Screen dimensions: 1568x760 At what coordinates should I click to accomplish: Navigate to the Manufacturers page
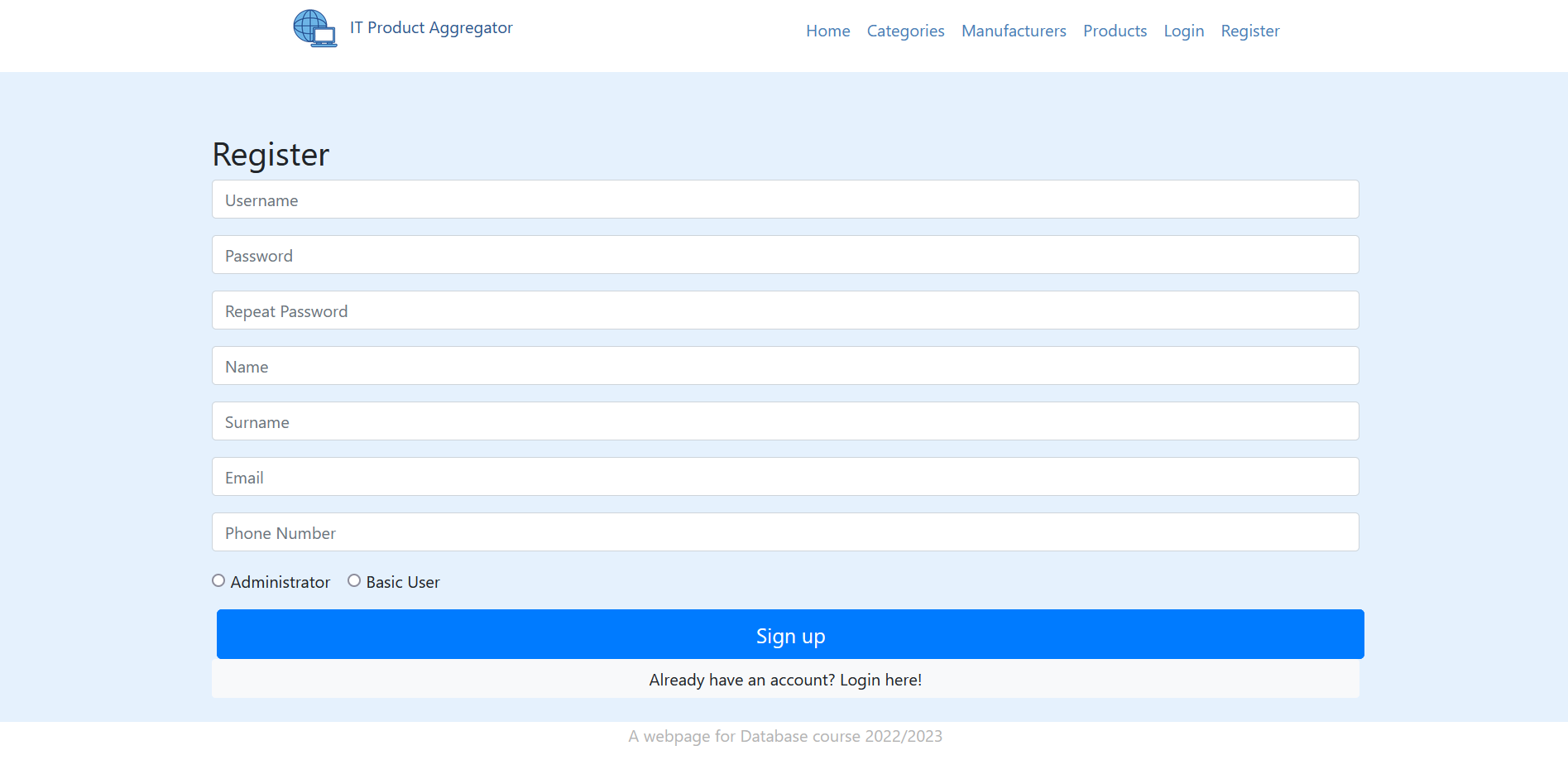point(1014,31)
